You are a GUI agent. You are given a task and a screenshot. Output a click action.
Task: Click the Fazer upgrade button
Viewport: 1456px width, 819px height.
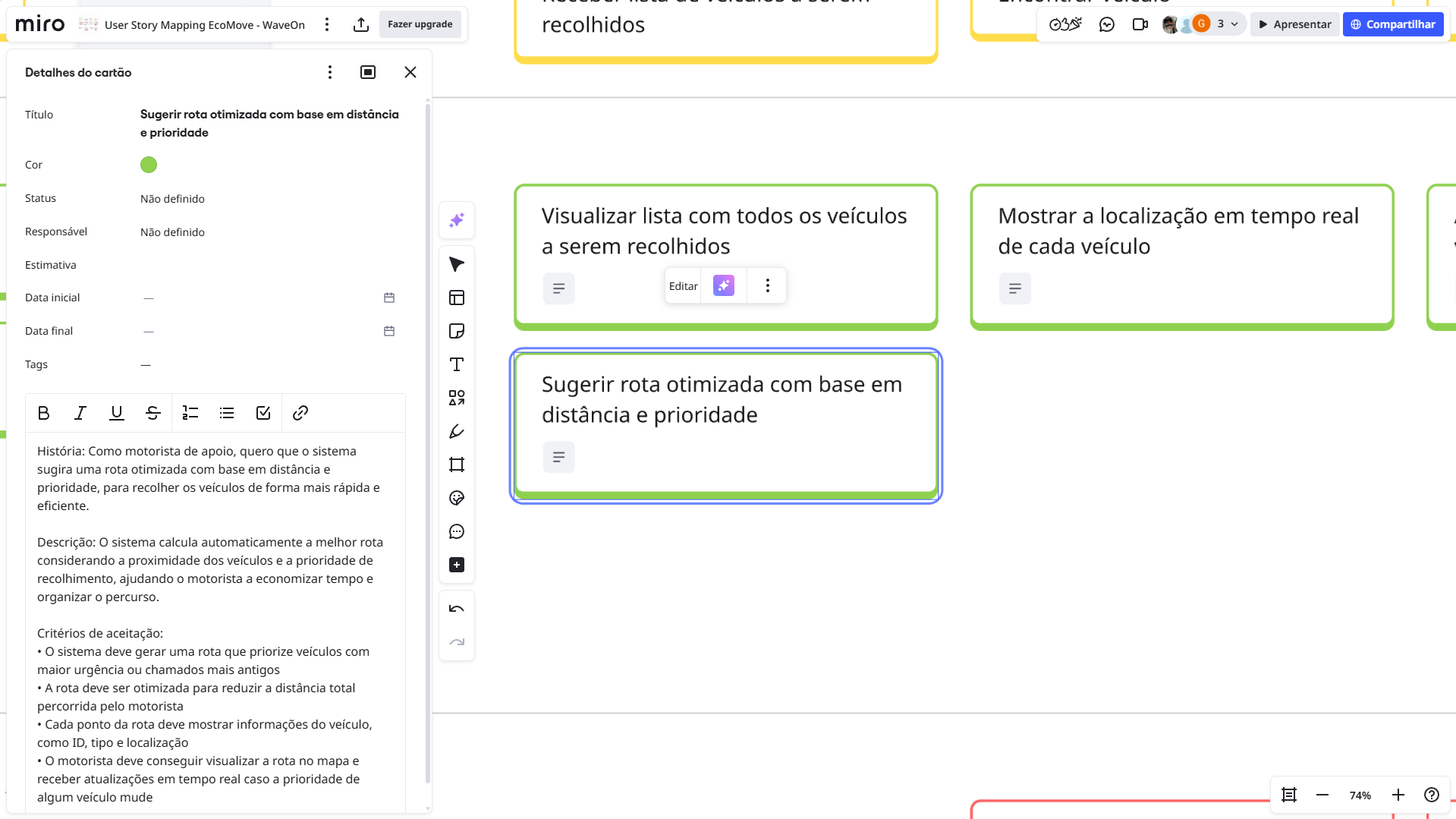click(420, 24)
